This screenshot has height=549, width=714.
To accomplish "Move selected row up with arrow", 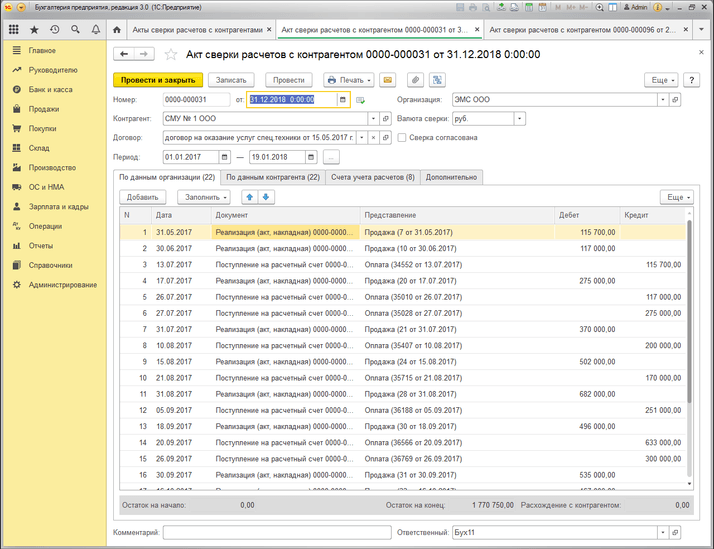I will coord(250,197).
